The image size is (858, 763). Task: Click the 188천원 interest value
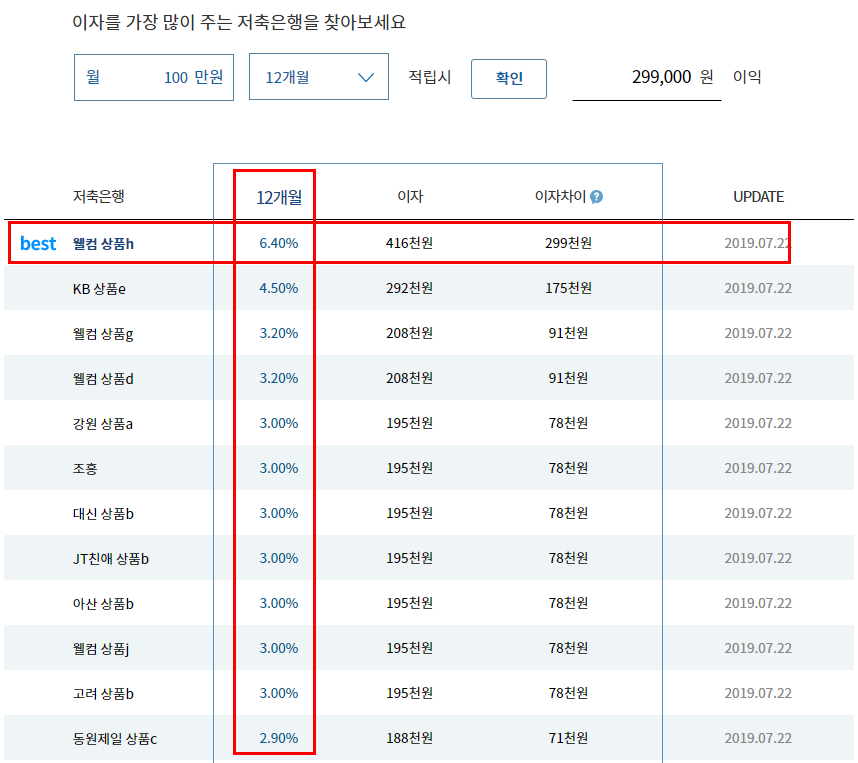tap(409, 738)
